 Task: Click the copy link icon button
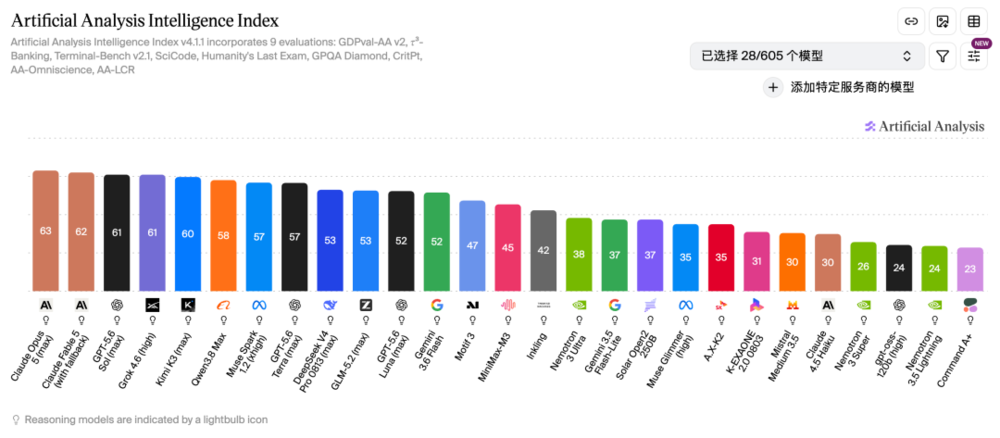tap(911, 22)
